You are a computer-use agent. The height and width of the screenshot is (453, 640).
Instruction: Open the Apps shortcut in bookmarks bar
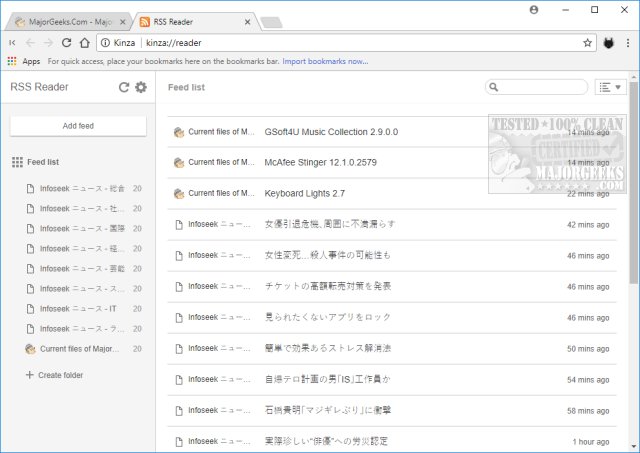click(x=24, y=61)
